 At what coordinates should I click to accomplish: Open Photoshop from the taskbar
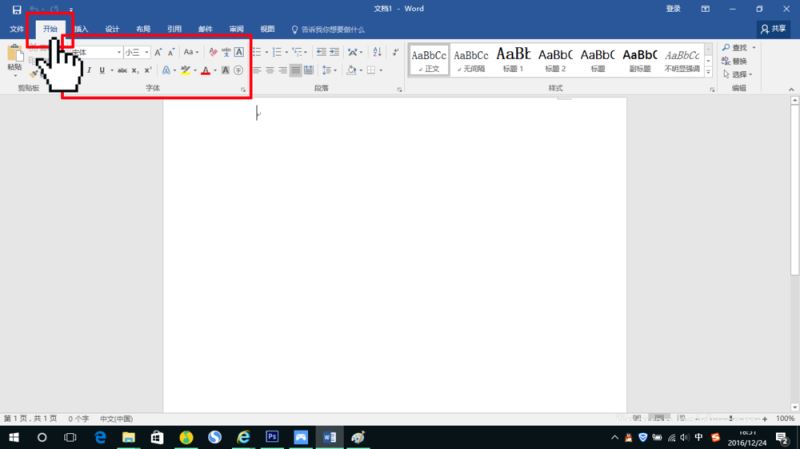(x=272, y=437)
